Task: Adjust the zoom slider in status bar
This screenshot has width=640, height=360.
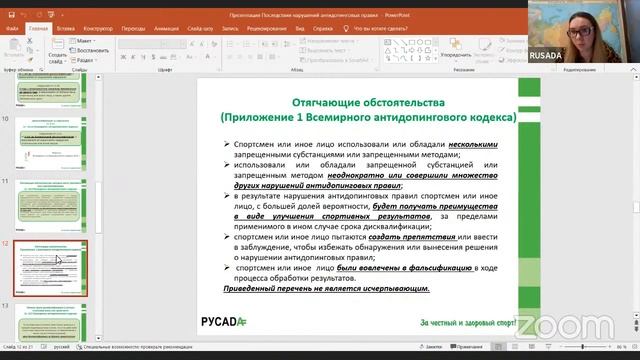Action: (x=582, y=347)
